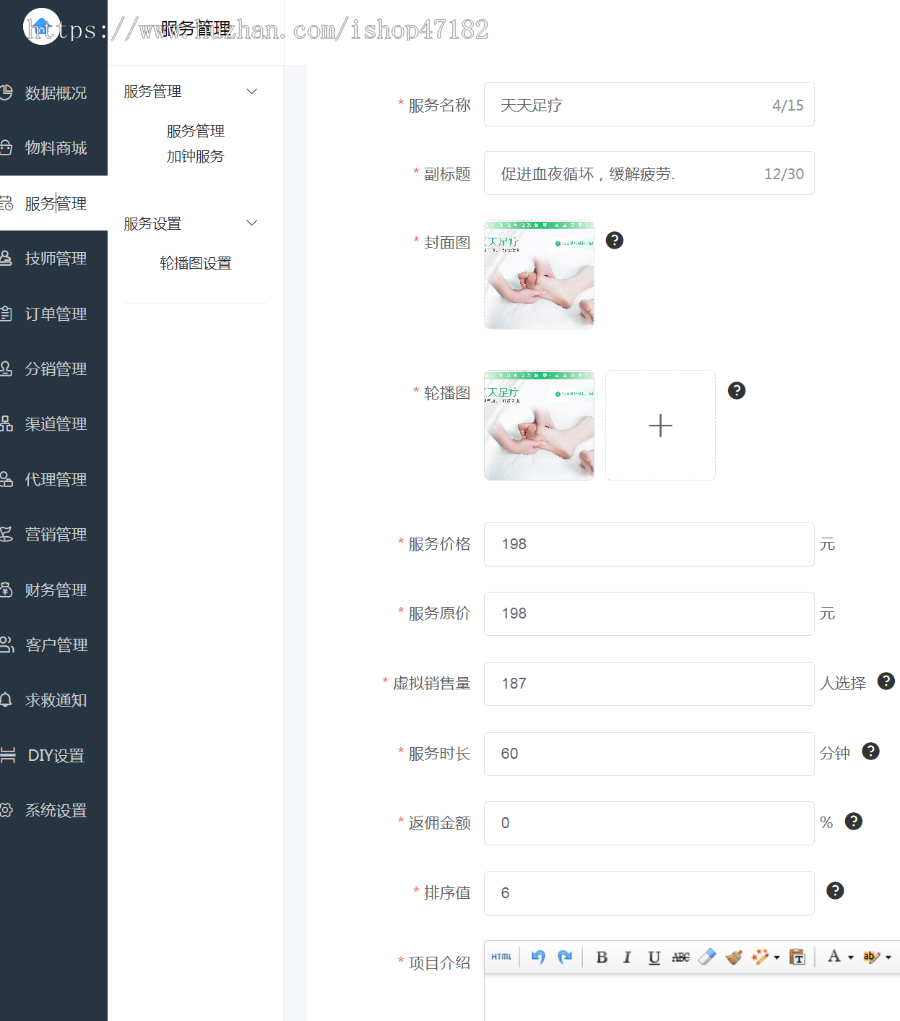Click the 副标题 input field

[649, 173]
